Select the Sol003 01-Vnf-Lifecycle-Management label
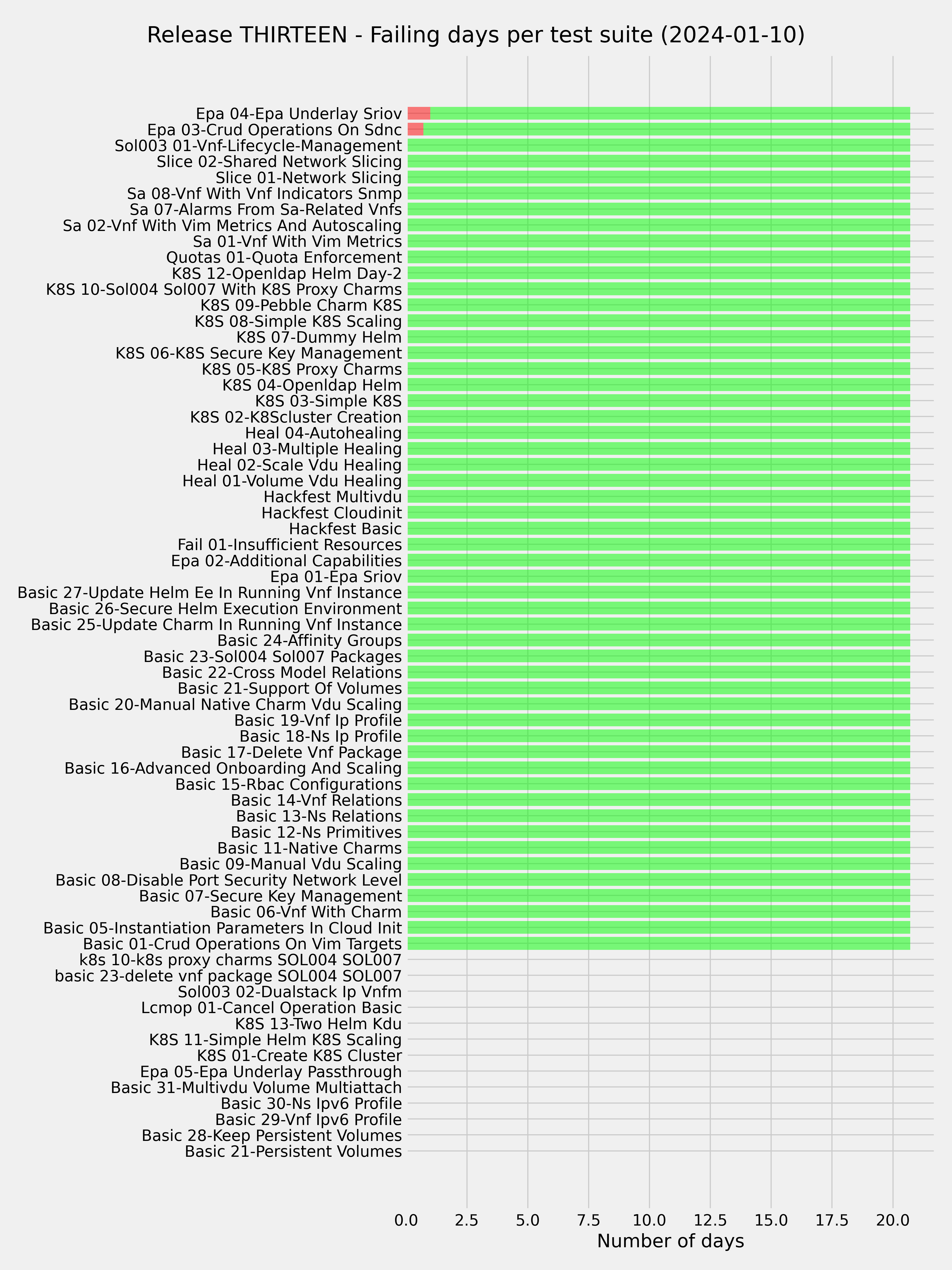Screen dimensions: 952x1270 [258, 145]
